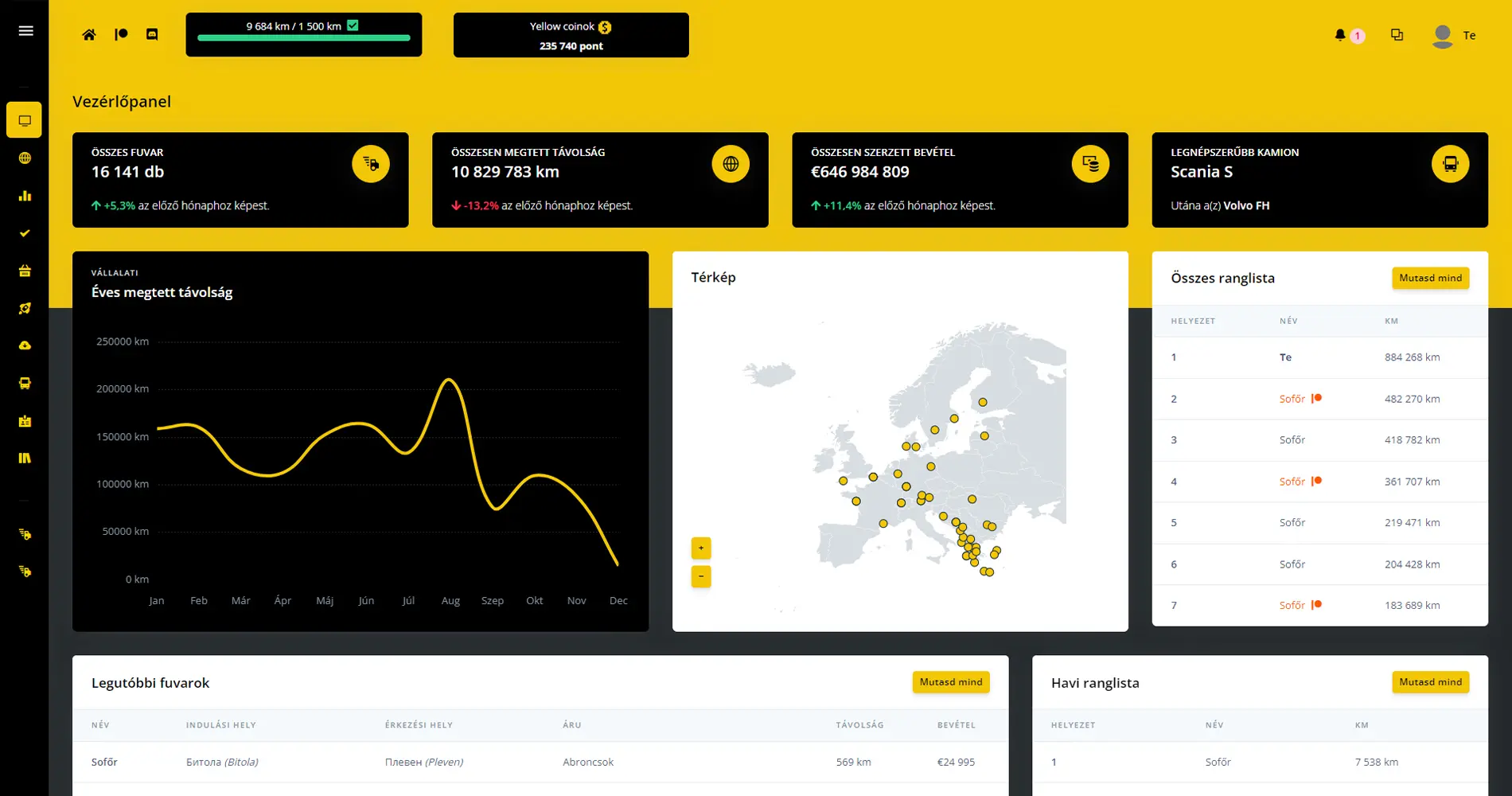Click the green km progress bar
Viewport: 1512px width, 796px height.
click(x=303, y=37)
